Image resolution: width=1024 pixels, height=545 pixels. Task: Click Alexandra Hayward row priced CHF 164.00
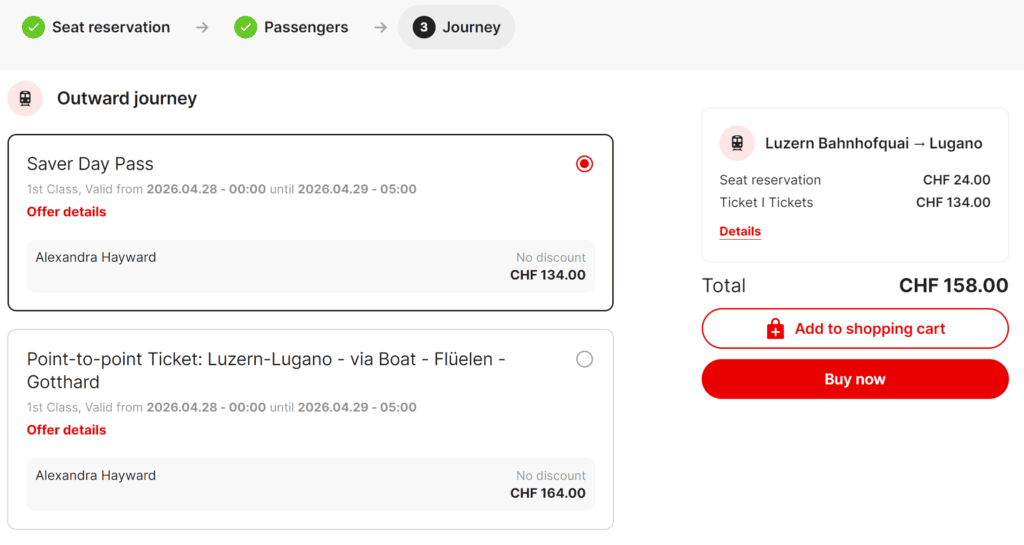[310, 484]
